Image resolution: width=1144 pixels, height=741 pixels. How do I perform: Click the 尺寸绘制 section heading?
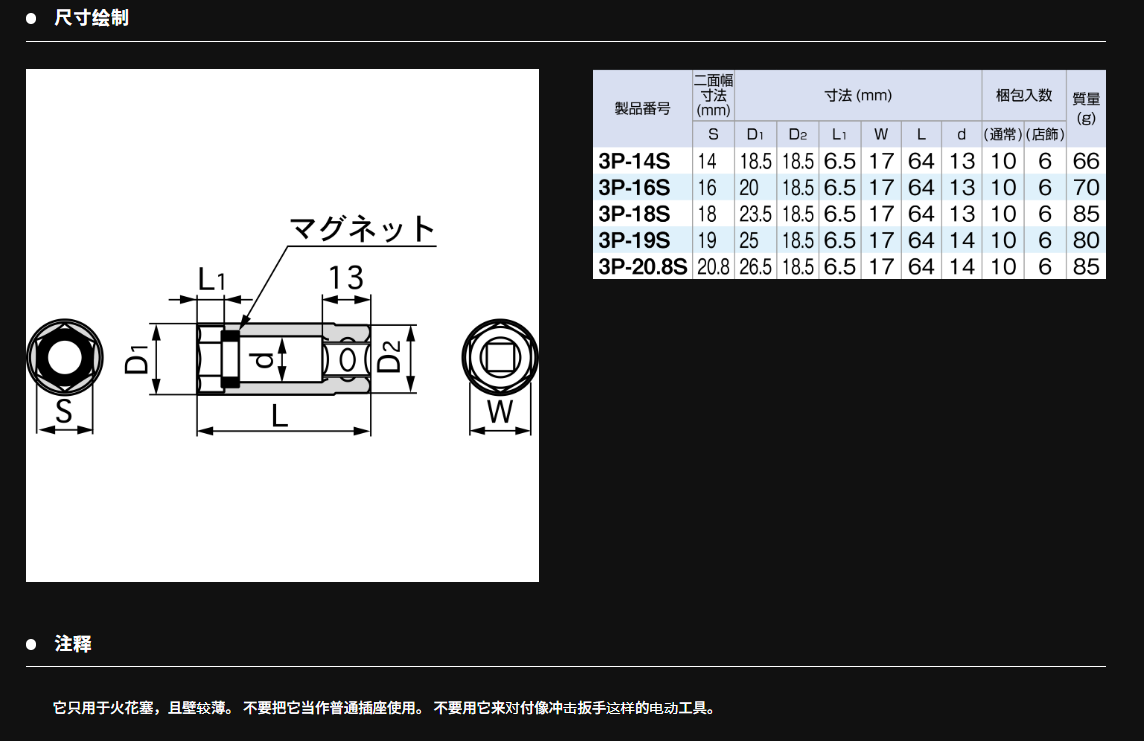[91, 18]
